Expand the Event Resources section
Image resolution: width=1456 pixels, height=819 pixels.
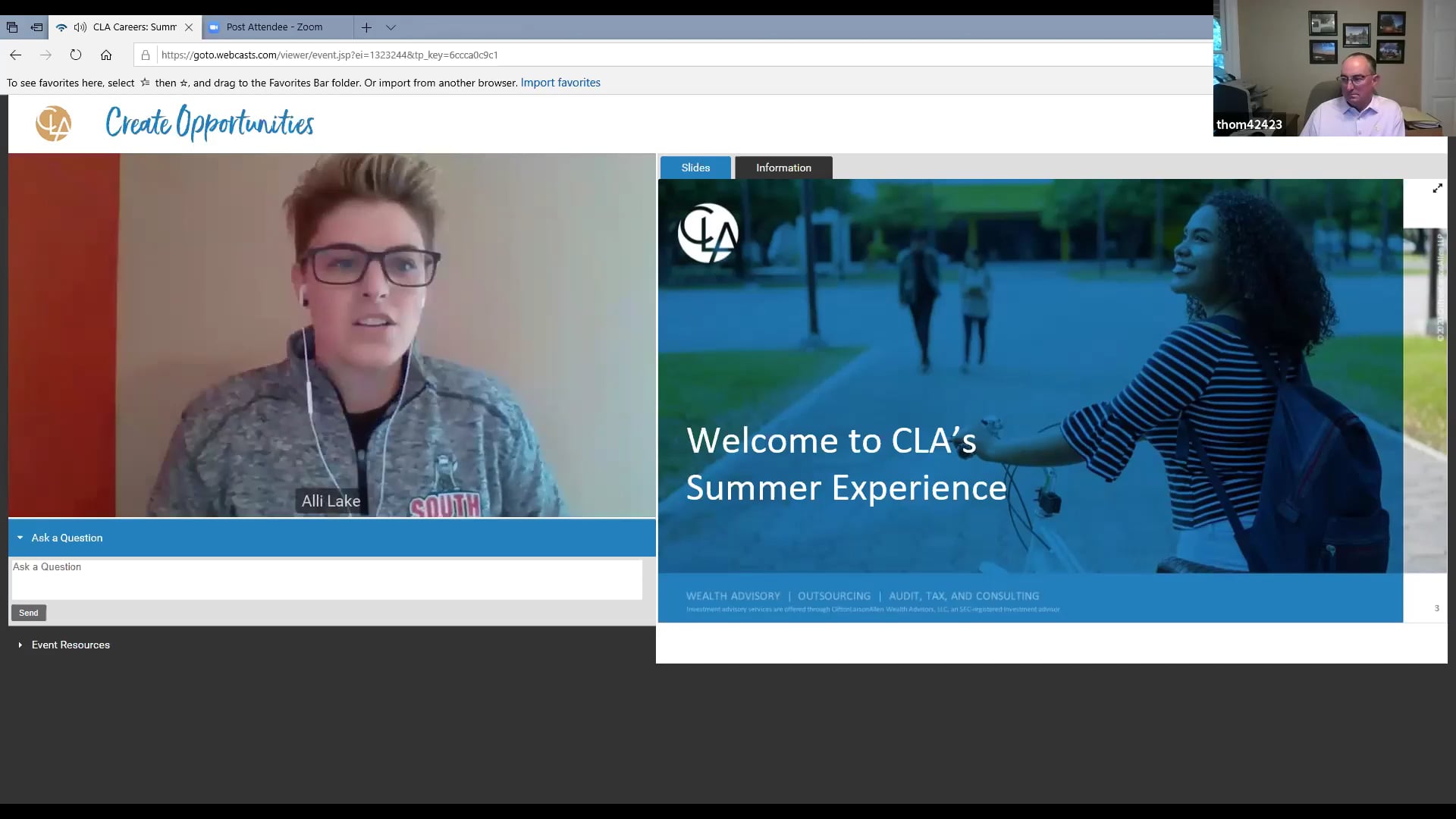tap(64, 645)
